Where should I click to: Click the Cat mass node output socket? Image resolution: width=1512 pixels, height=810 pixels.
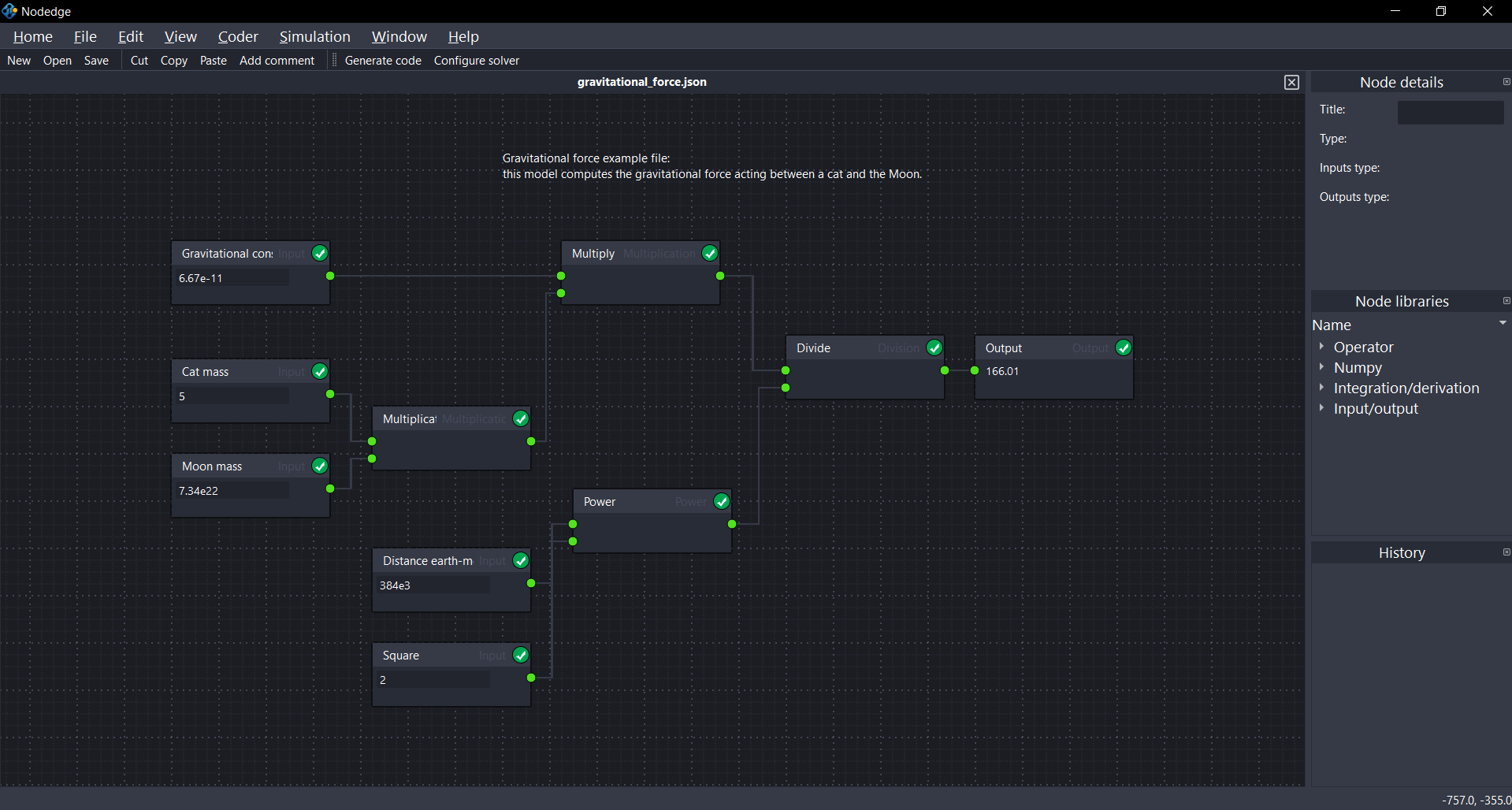coord(330,394)
